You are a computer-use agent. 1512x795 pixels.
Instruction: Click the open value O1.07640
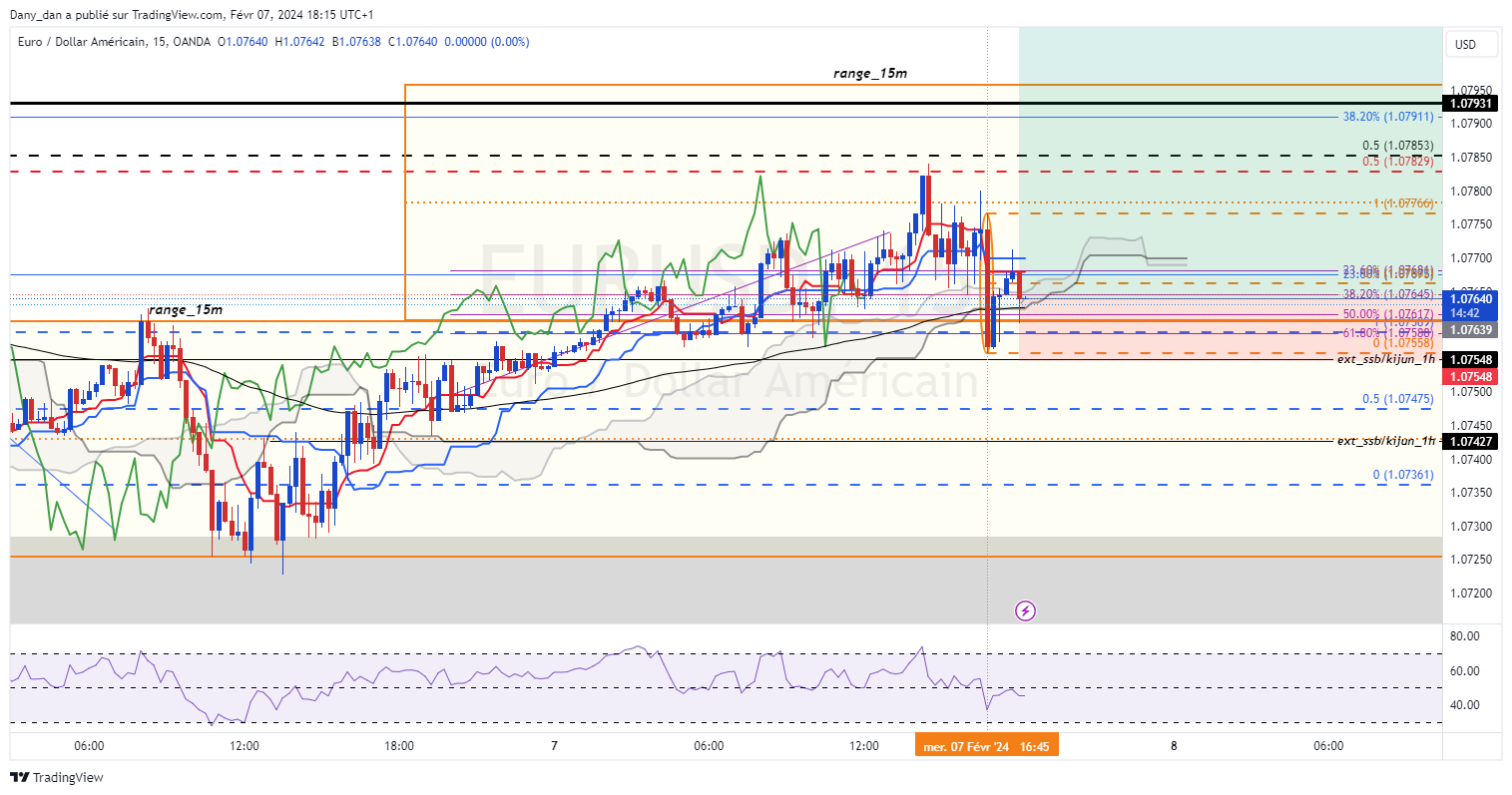(x=244, y=42)
